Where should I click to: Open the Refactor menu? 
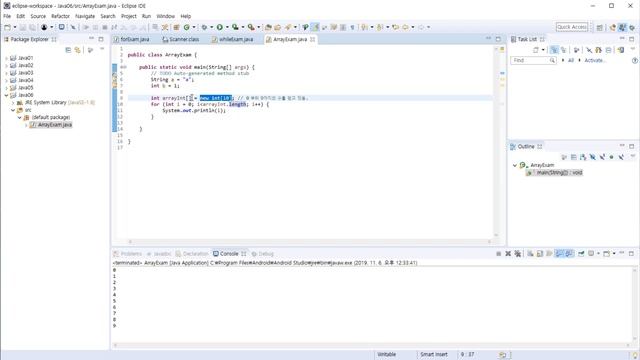60,16
